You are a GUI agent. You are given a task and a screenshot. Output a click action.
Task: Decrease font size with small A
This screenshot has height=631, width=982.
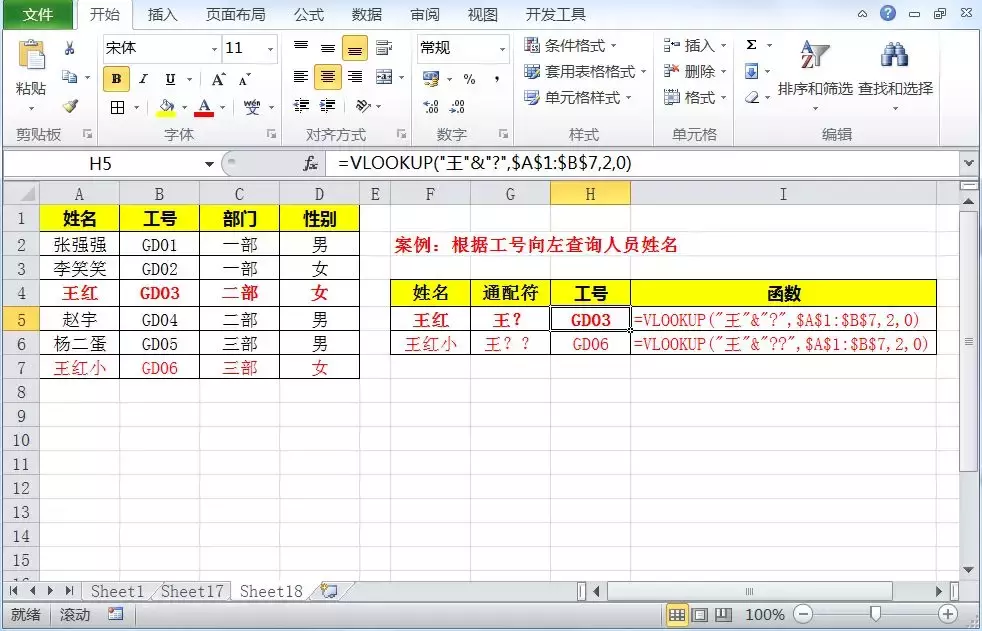point(245,79)
